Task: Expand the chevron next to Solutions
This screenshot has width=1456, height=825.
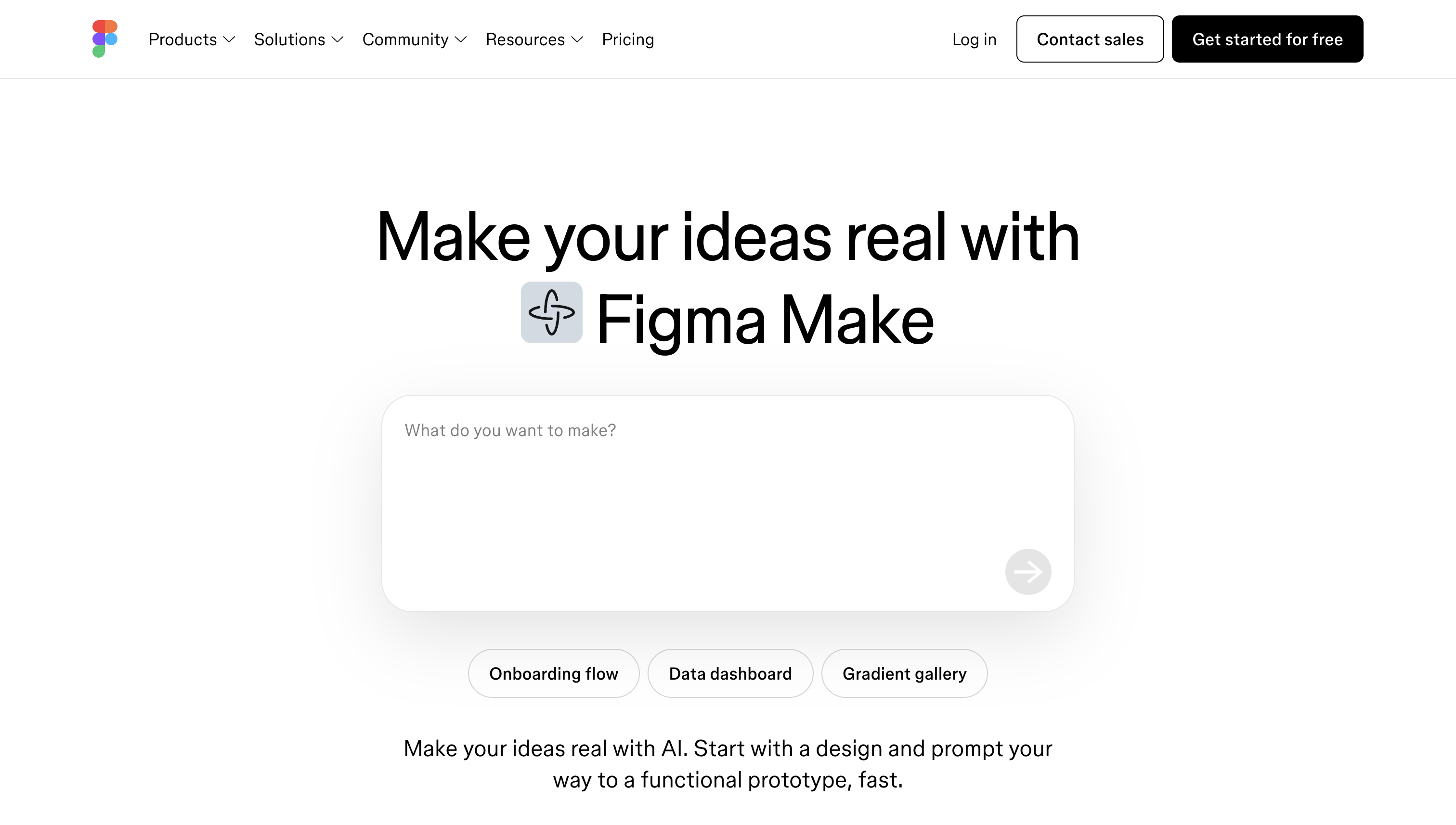Action: click(337, 39)
